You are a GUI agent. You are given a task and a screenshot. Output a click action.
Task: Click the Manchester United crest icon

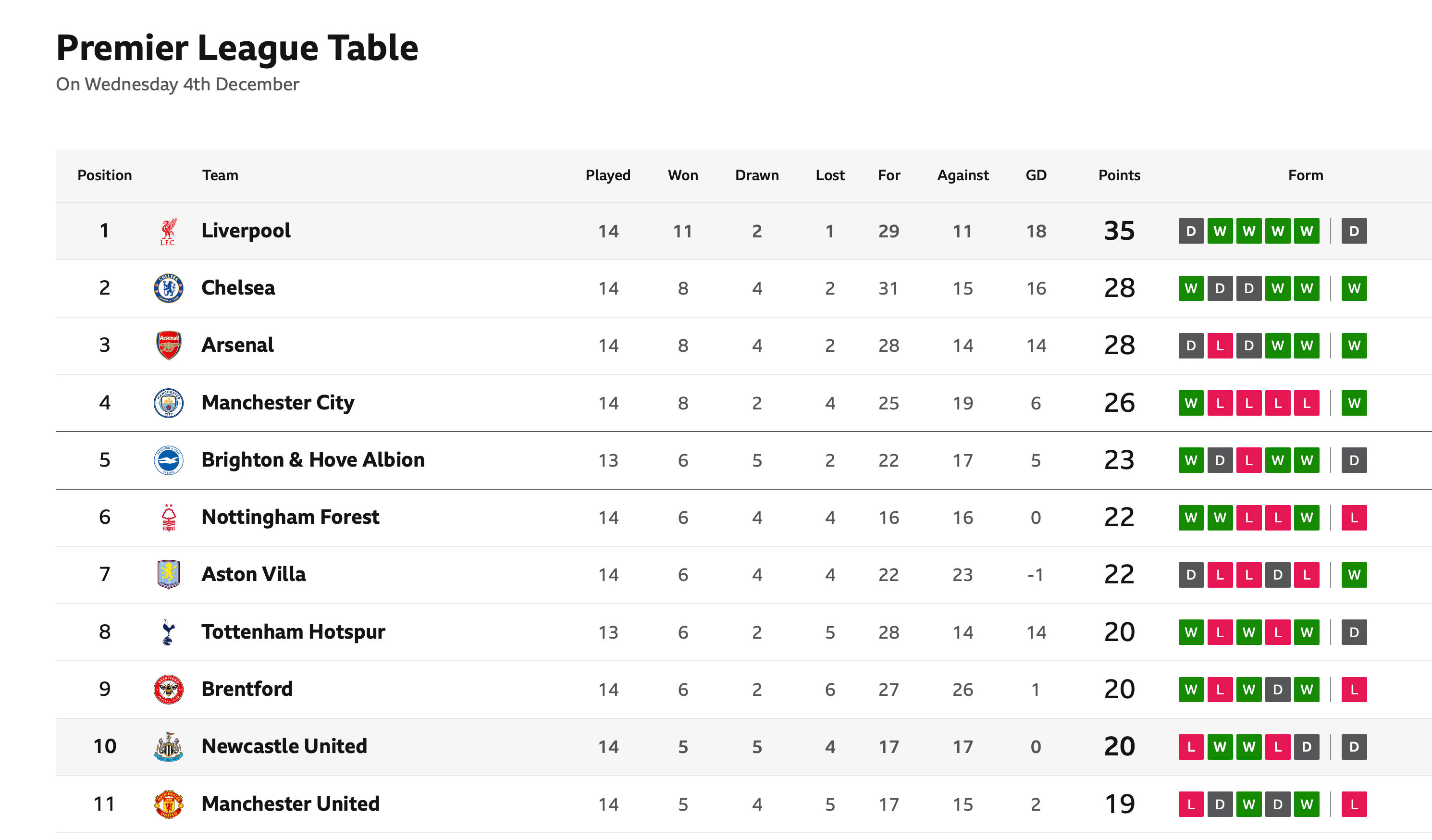pos(168,804)
